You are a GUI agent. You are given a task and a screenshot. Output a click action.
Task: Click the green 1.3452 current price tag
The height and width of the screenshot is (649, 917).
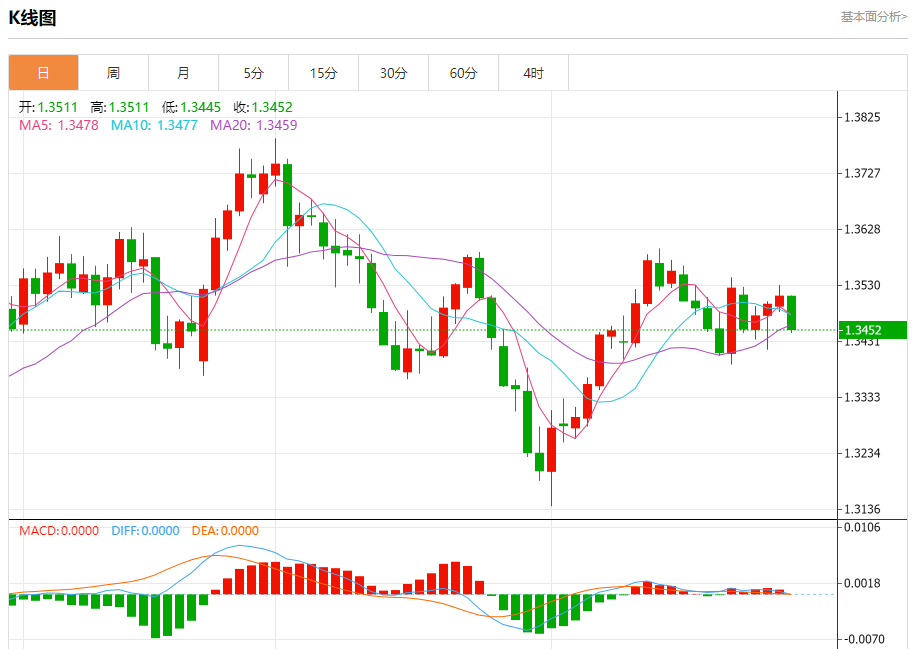[873, 330]
